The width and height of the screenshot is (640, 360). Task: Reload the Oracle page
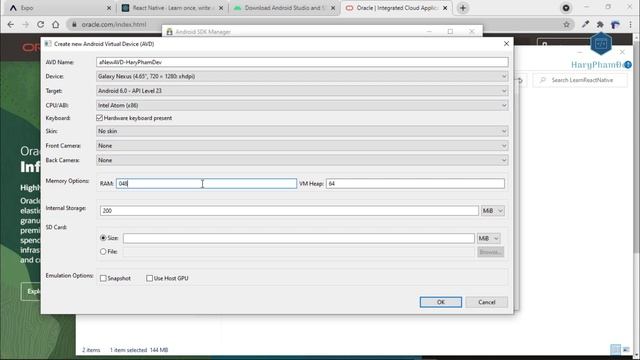pos(40,24)
